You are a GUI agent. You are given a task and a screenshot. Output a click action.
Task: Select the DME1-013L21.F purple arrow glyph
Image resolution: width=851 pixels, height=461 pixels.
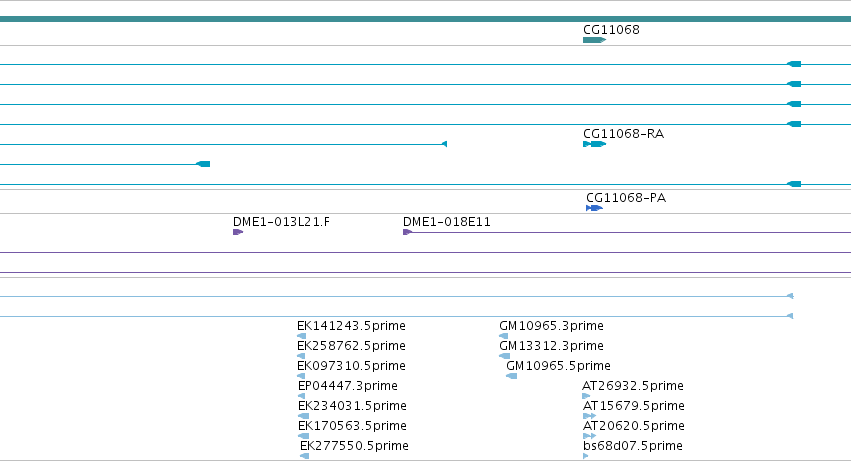pyautogui.click(x=238, y=232)
